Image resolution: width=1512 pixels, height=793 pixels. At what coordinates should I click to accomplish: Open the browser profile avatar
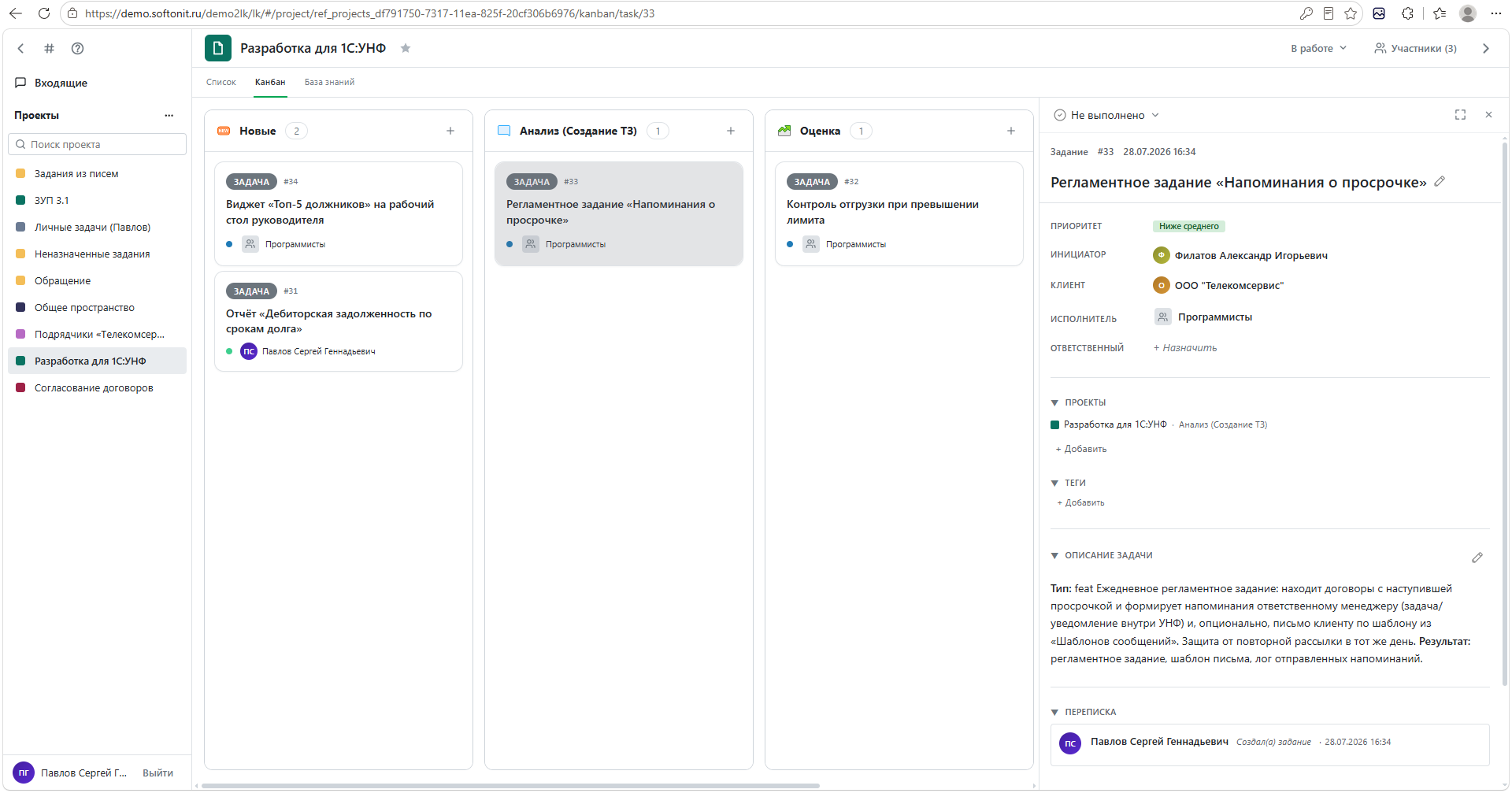(1468, 13)
